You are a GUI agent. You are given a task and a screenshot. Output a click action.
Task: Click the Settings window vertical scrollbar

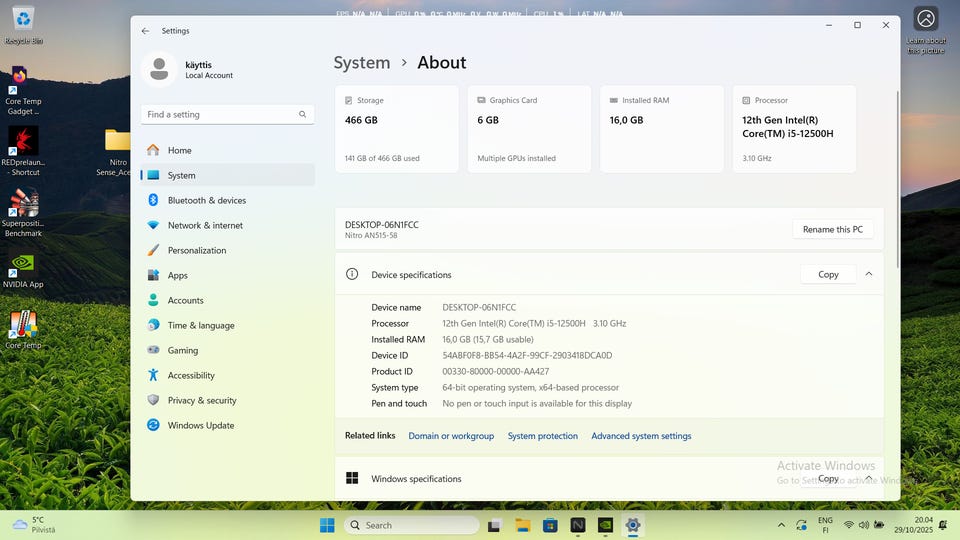tap(897, 180)
